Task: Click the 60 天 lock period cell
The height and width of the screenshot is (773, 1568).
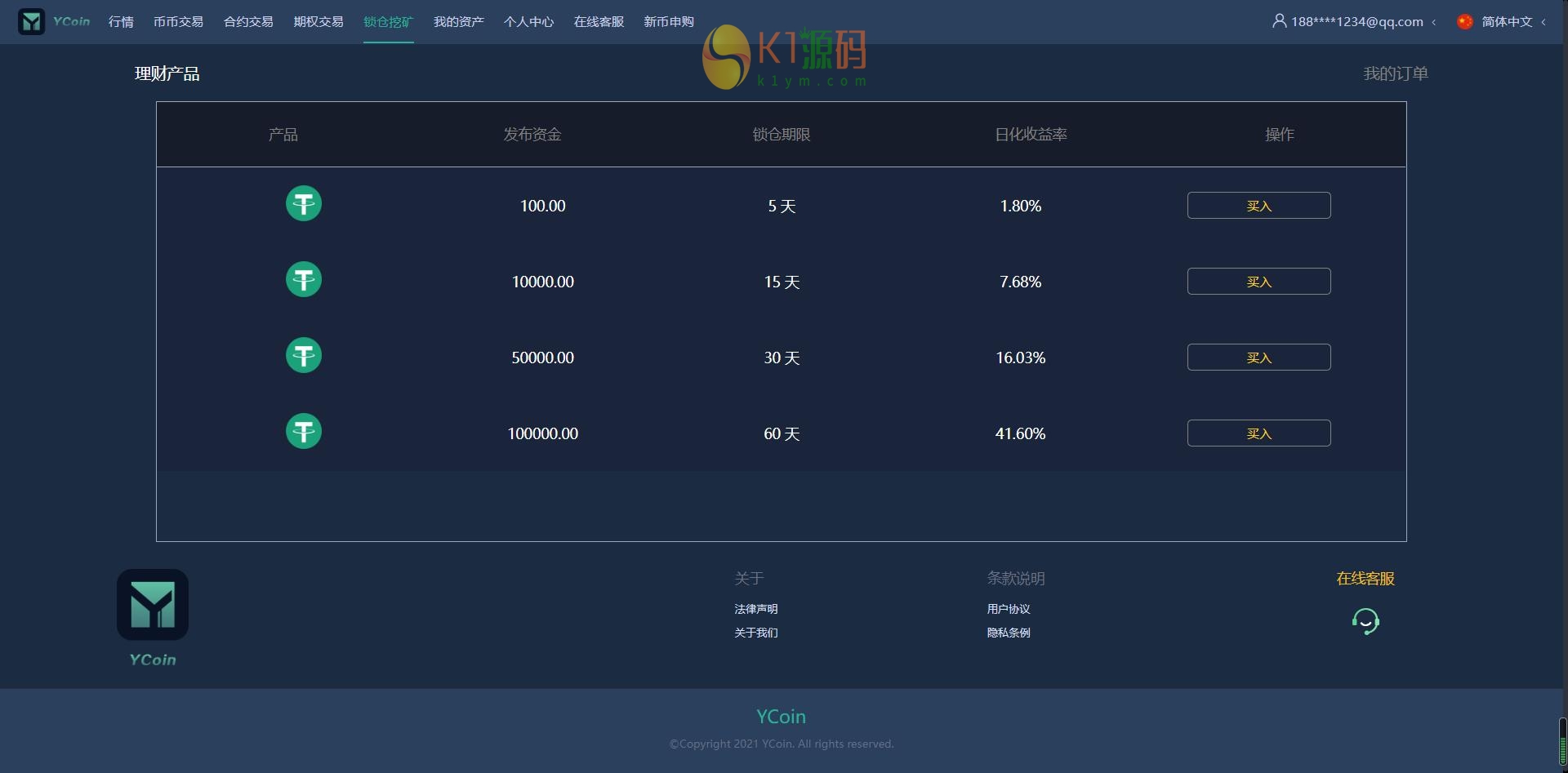Action: tap(782, 434)
